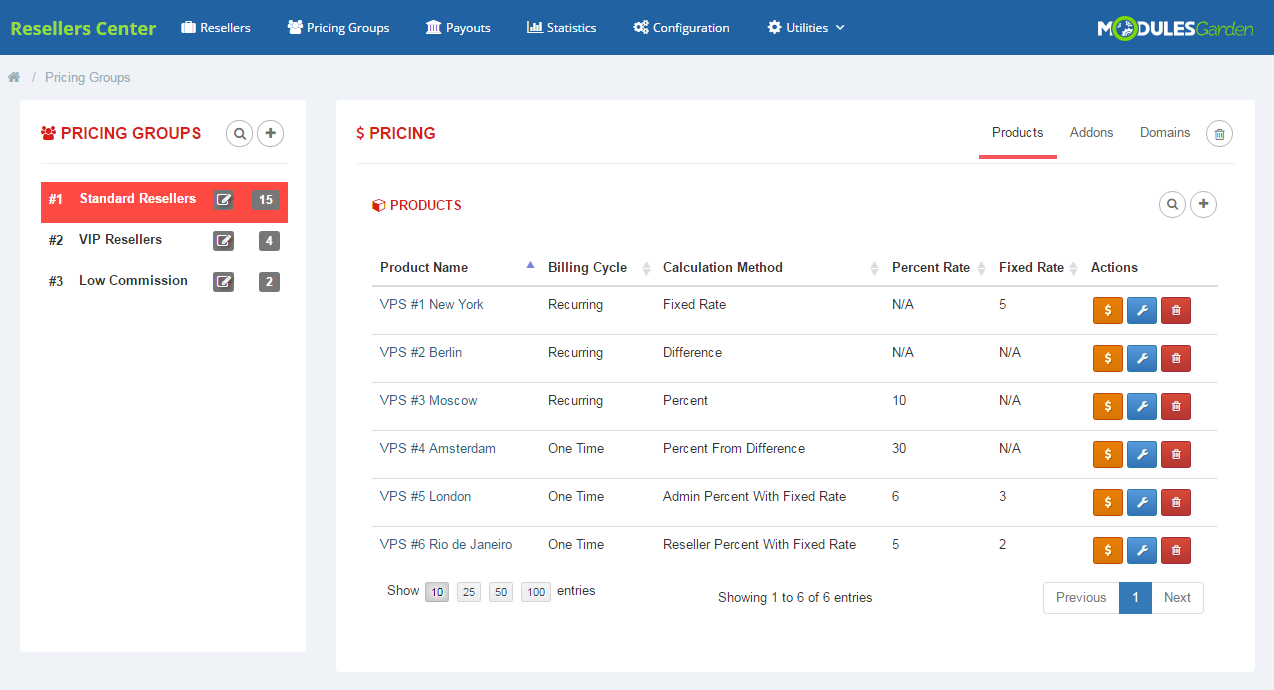1274x690 pixels.
Task: Add a new product with the plus icon
Action: pyautogui.click(x=1203, y=204)
